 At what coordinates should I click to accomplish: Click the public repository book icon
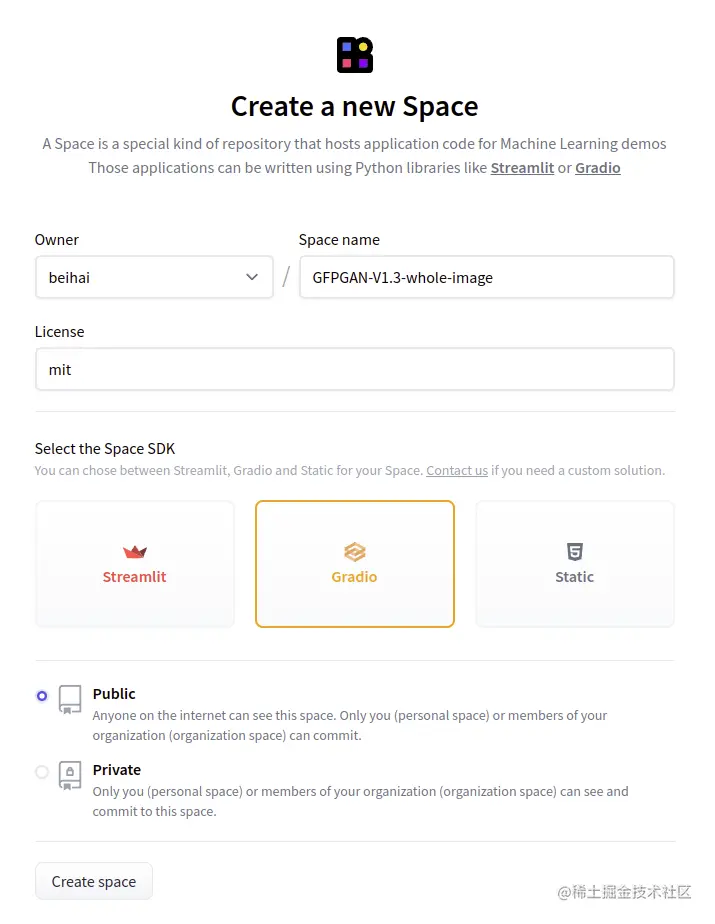pyautogui.click(x=70, y=699)
